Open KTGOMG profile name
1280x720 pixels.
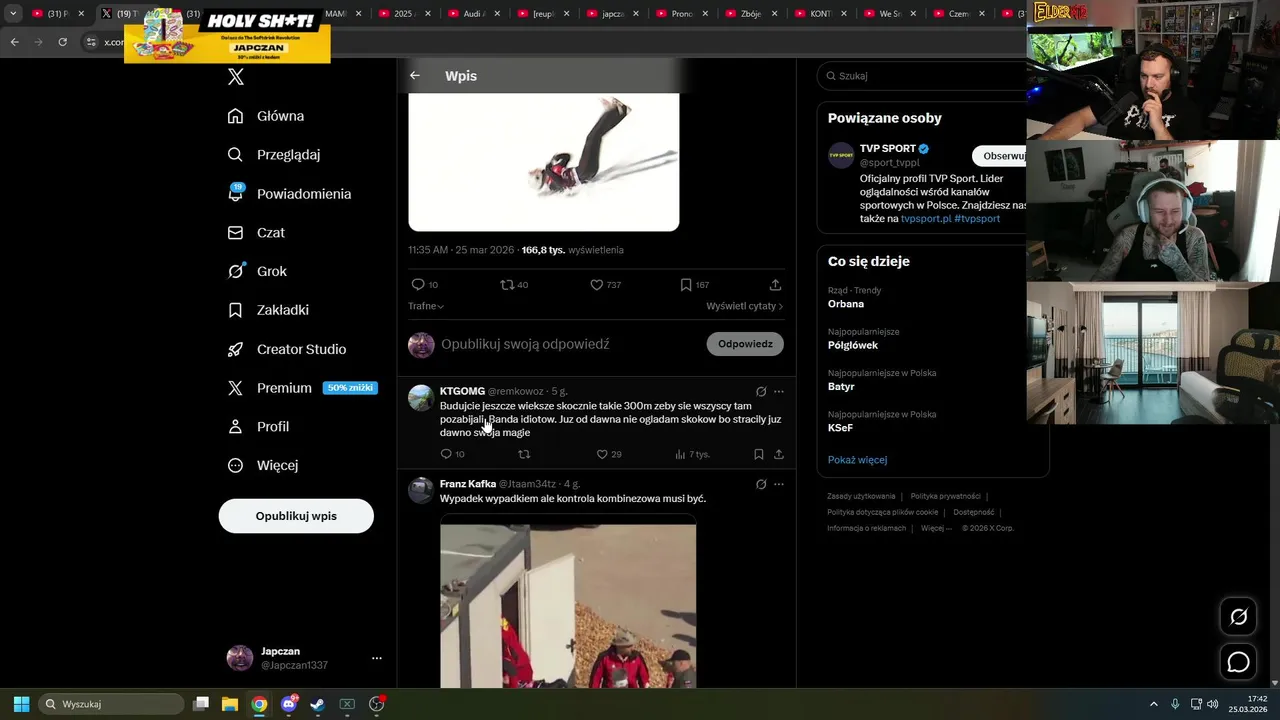tap(462, 391)
